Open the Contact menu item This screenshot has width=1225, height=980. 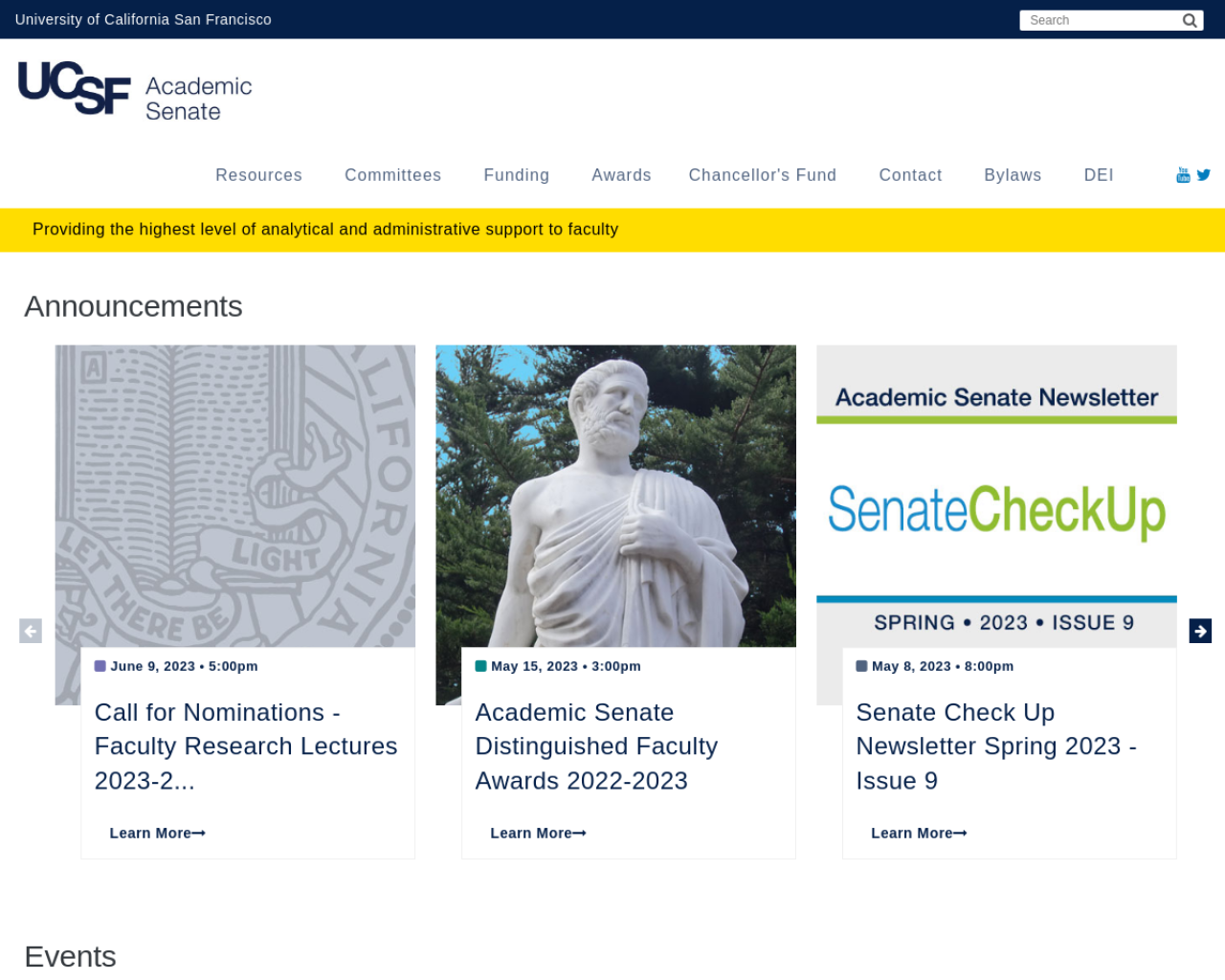point(910,175)
